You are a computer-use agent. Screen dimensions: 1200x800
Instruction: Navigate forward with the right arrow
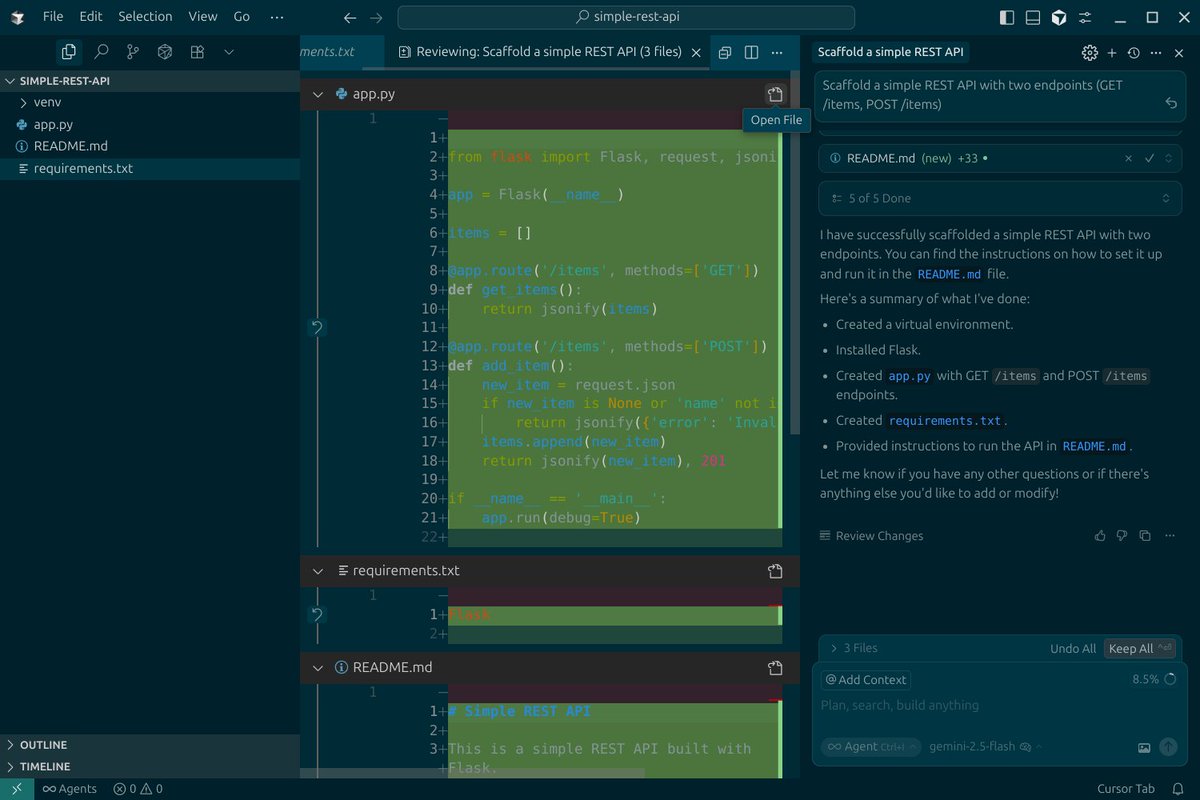pyautogui.click(x=376, y=18)
